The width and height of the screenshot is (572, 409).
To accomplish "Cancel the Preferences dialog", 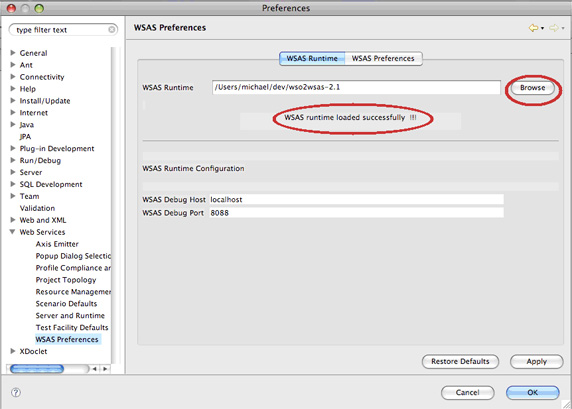I will point(467,392).
